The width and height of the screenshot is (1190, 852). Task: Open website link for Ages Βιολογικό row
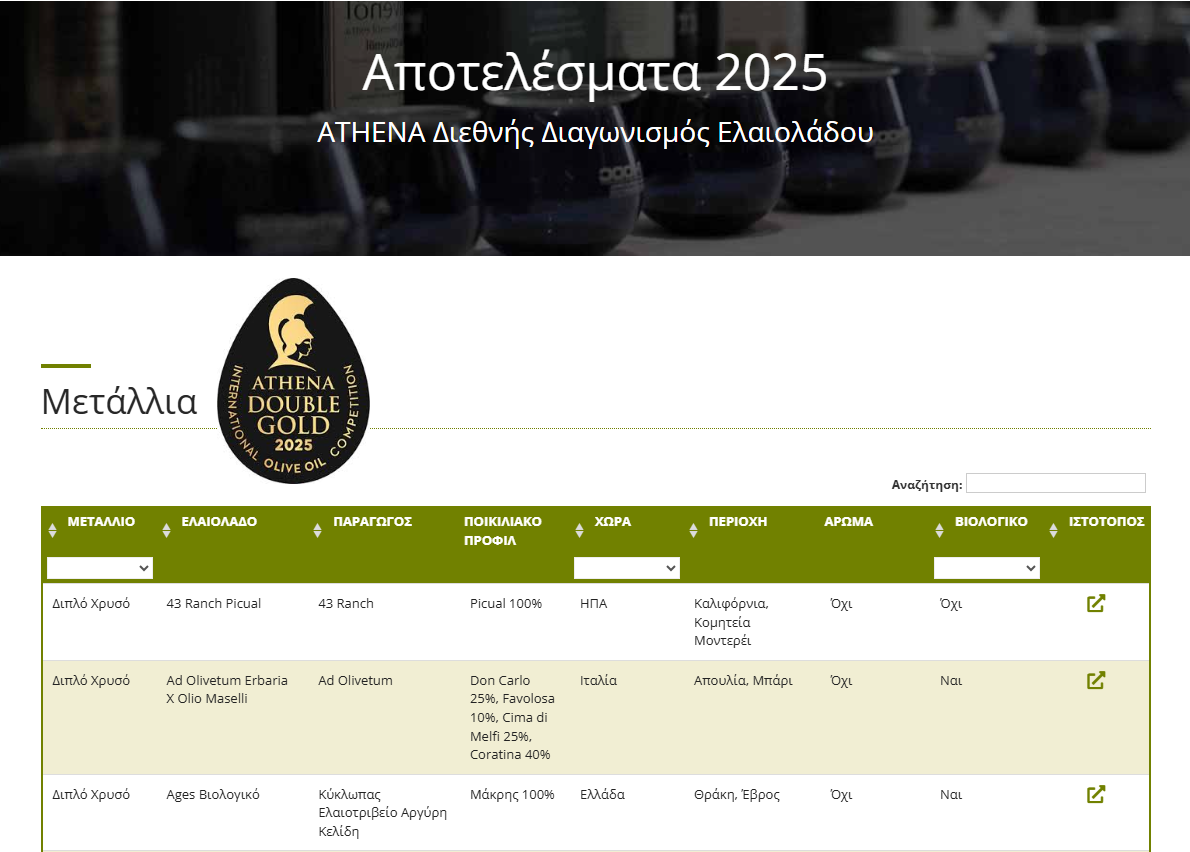tap(1095, 794)
